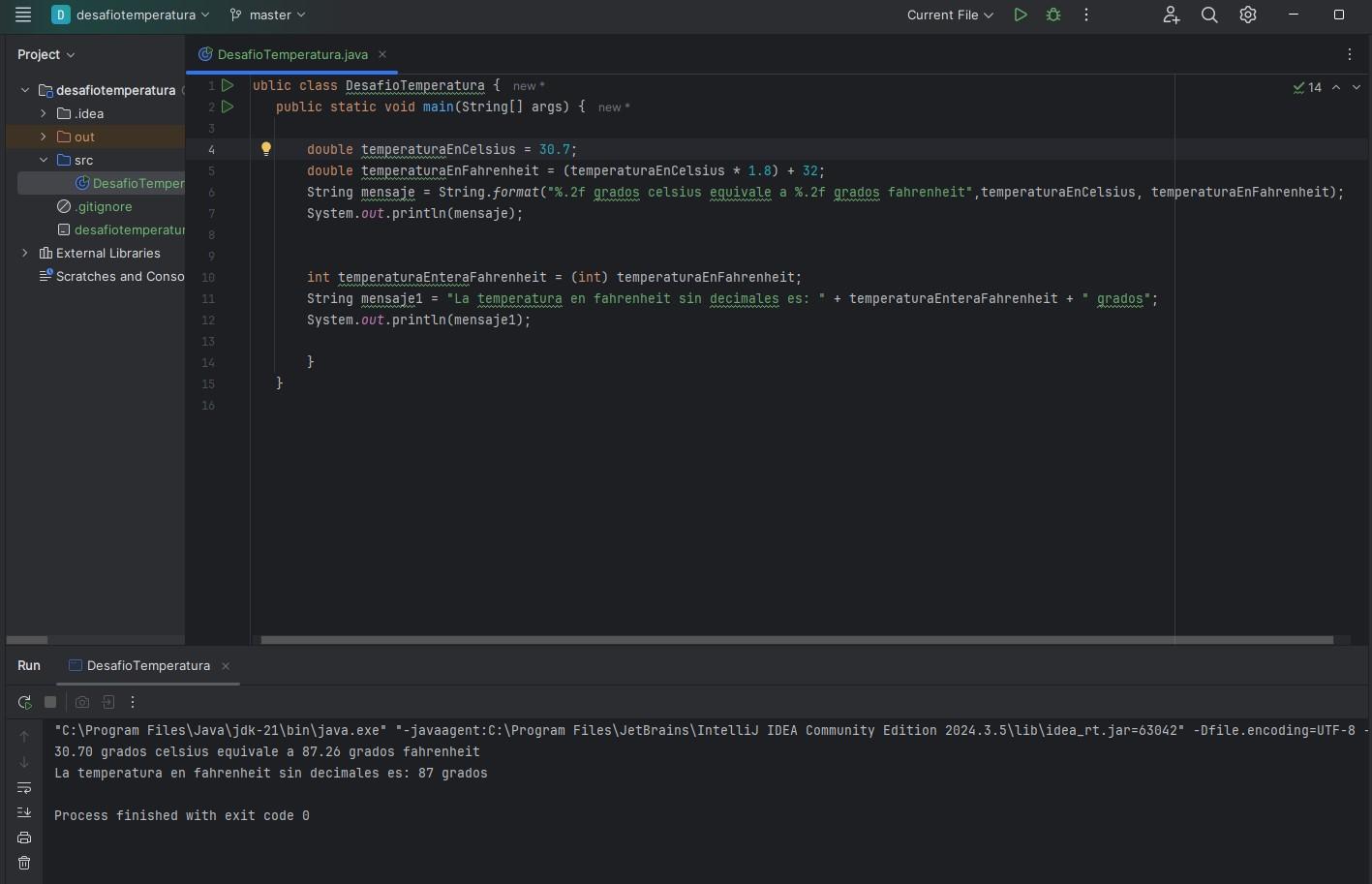Close the DesafioTemperatura run tab
The height and width of the screenshot is (884, 1372).
click(x=226, y=665)
